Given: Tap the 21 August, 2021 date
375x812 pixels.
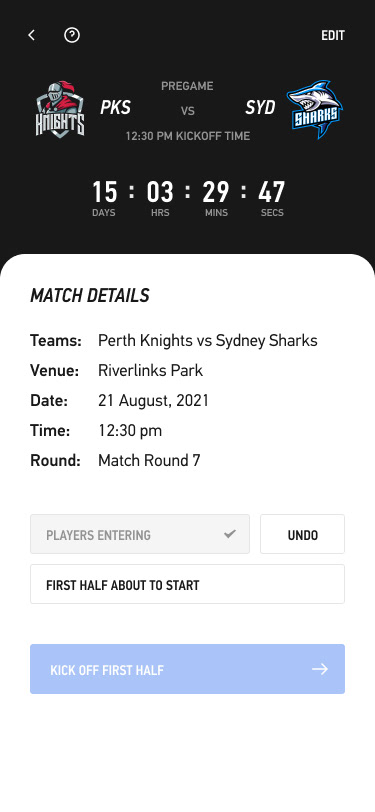Looking at the screenshot, I should [x=153, y=401].
